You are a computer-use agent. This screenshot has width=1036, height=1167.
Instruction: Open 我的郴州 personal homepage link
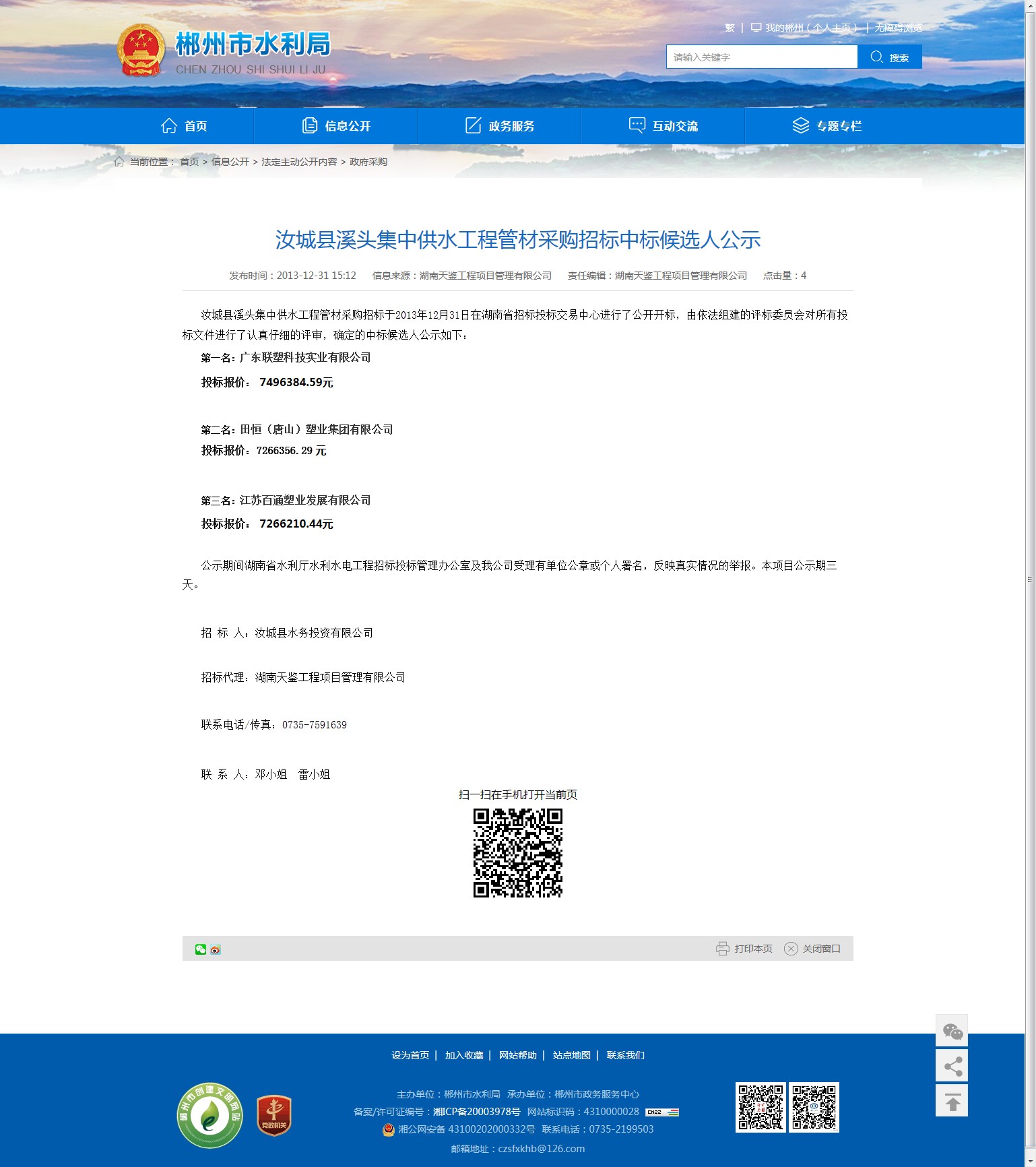804,28
